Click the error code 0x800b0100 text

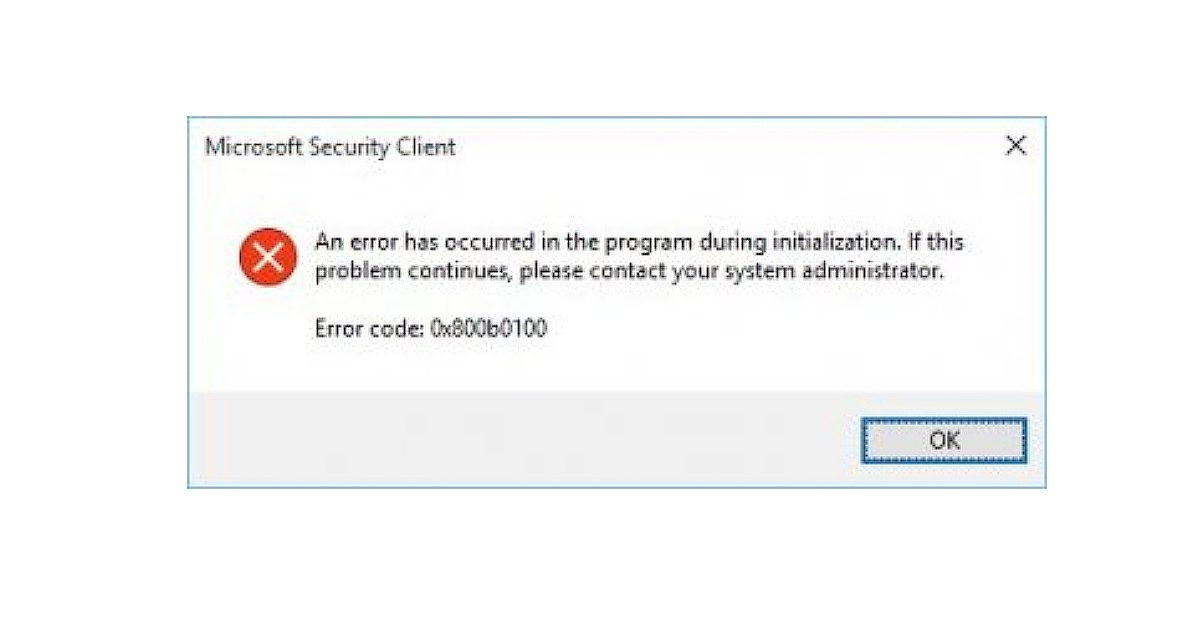point(432,324)
